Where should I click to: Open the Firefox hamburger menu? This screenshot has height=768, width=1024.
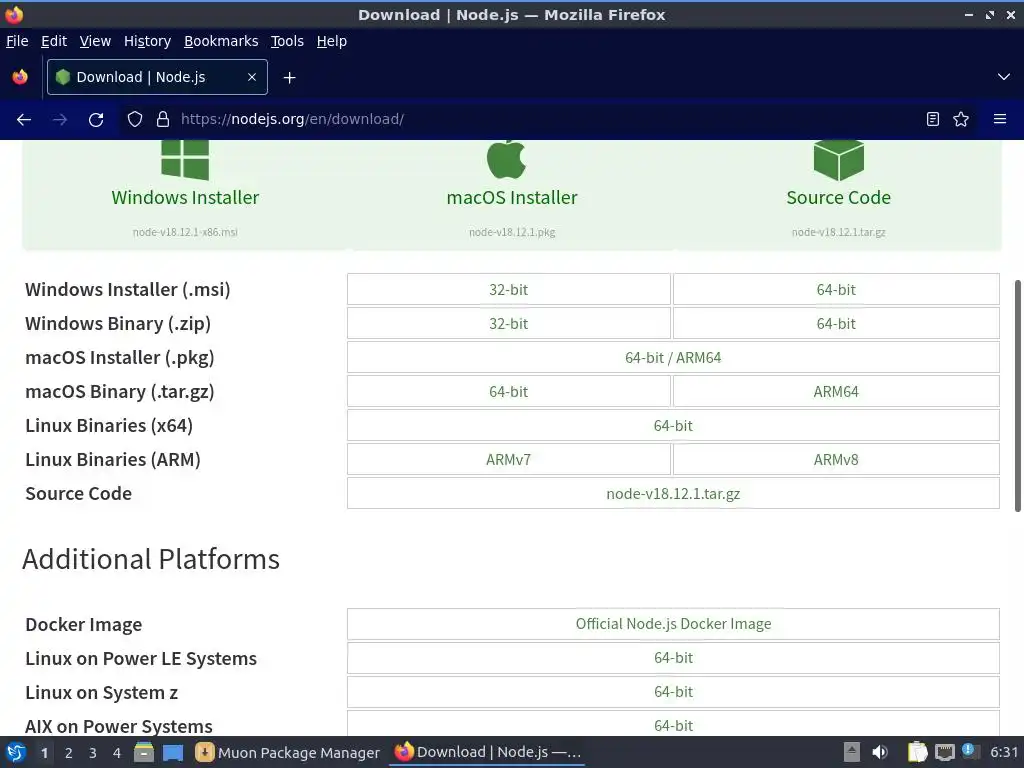(1000, 120)
